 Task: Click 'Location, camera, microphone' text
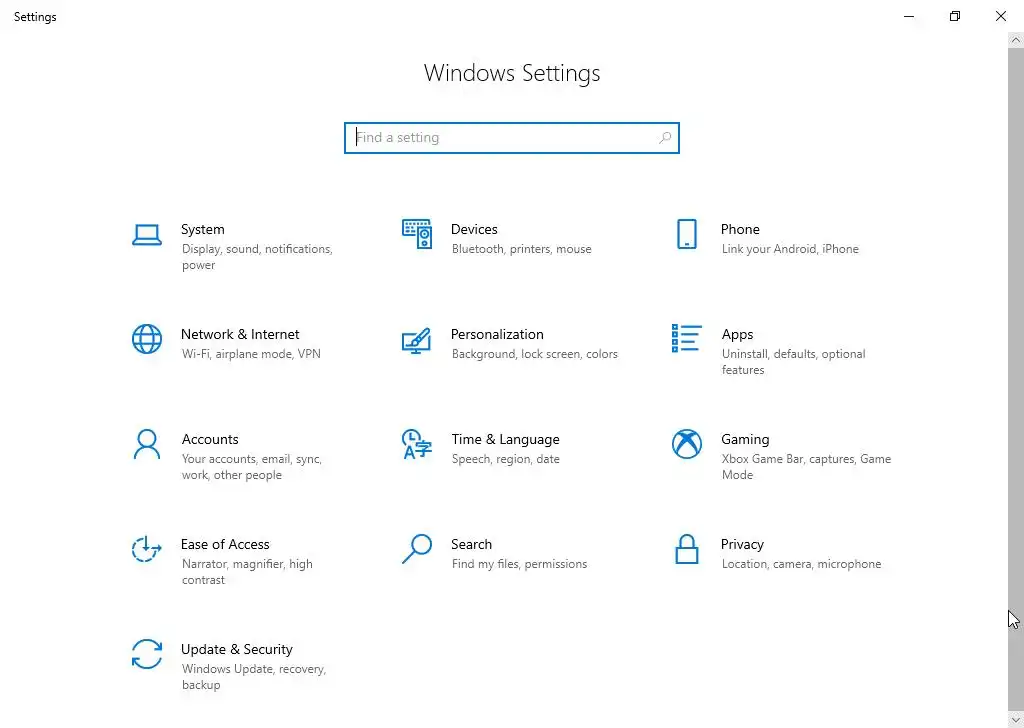801,565
